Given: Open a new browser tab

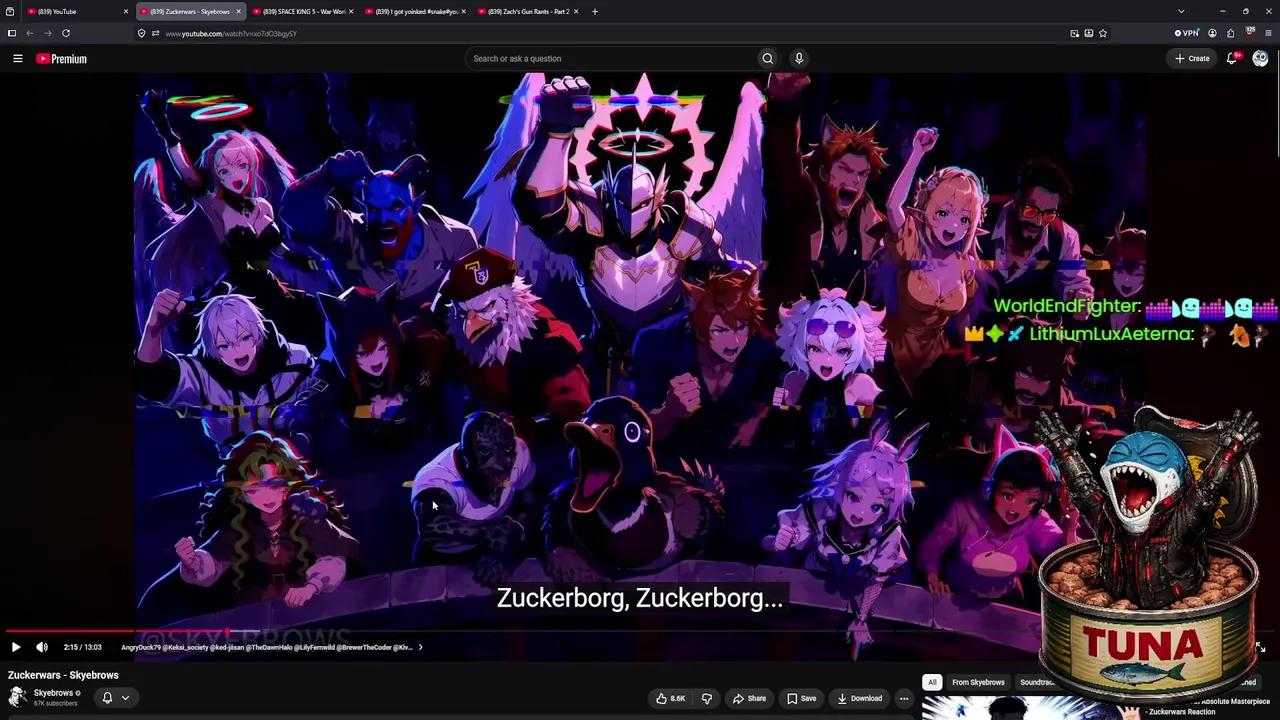Looking at the screenshot, I should coord(595,11).
